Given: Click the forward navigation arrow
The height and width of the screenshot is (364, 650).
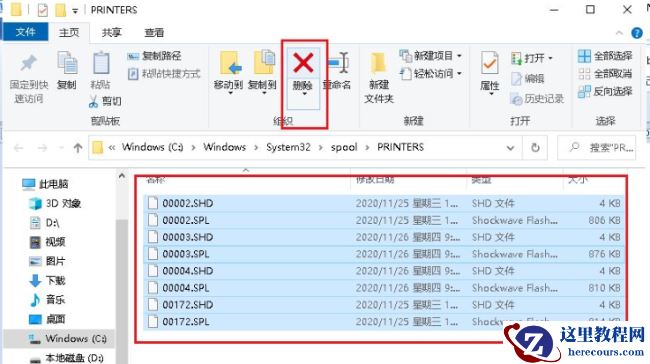Looking at the screenshot, I should 42,148.
